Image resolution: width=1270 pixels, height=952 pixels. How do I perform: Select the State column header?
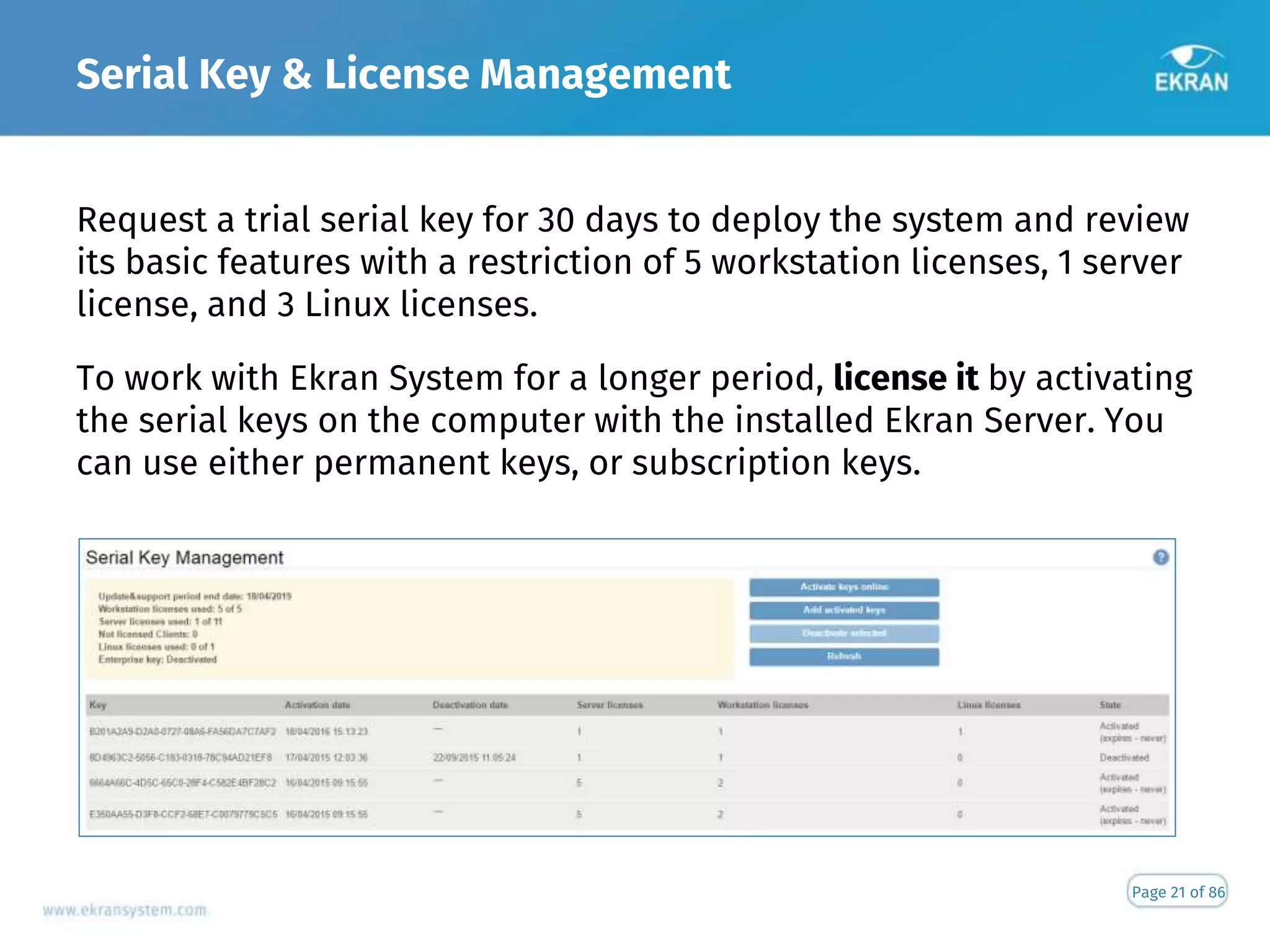[x=1110, y=705]
